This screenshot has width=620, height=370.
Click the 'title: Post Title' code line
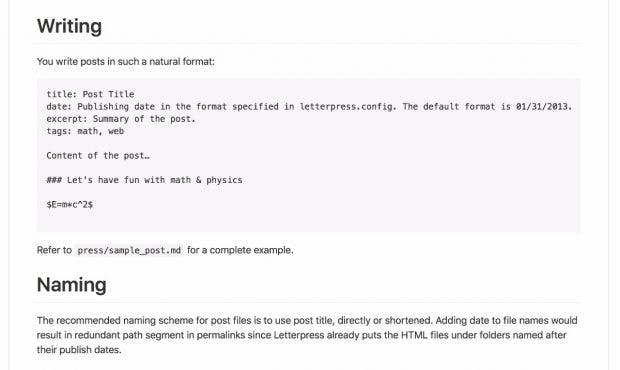coord(90,94)
